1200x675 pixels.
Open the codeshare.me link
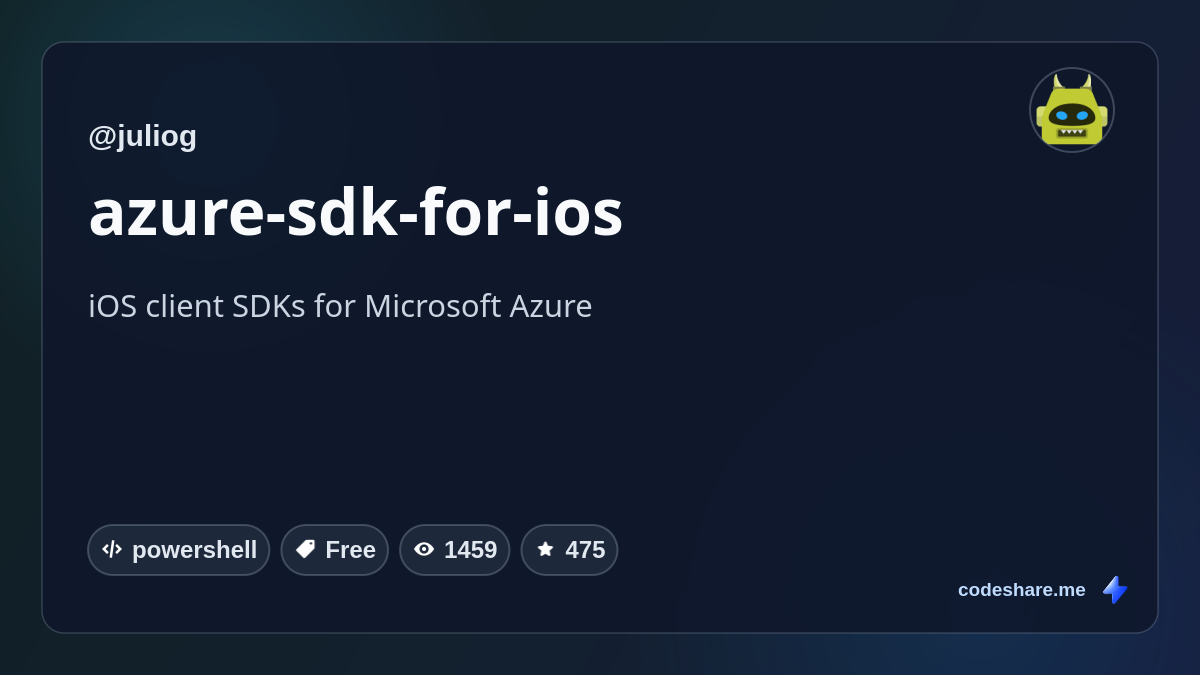pos(1021,590)
